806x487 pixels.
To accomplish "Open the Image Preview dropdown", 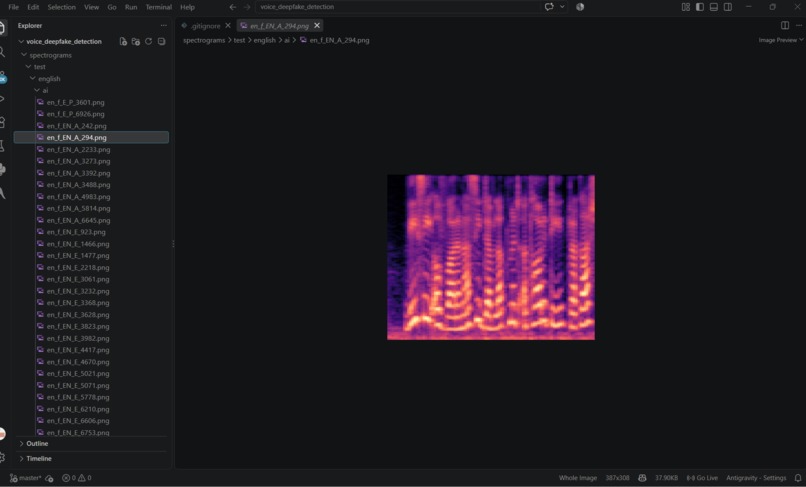I will point(780,40).
